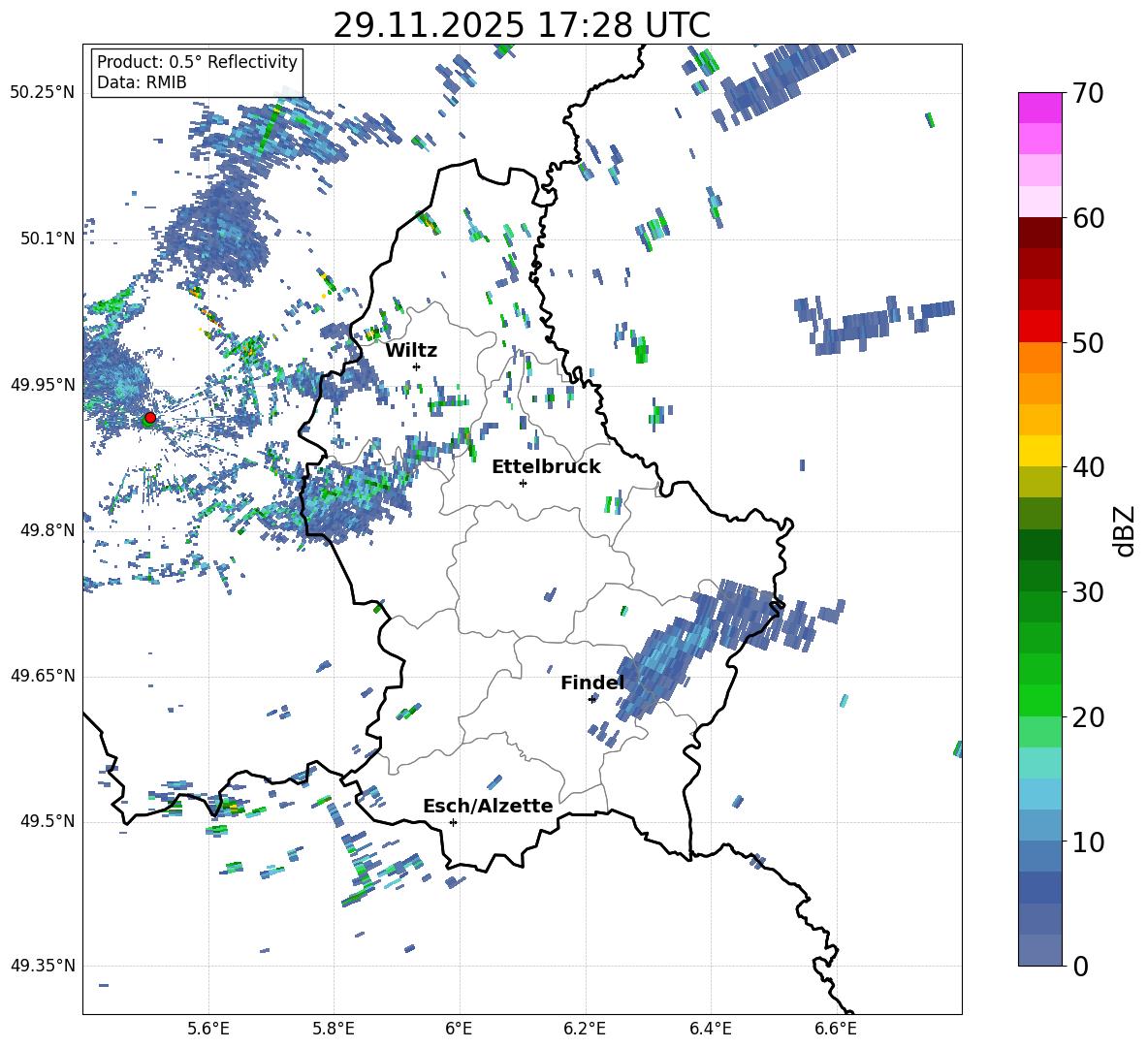Image resolution: width=1148 pixels, height=1048 pixels.
Task: Pick the magenta 70 dBZ color band
Action: 1039,108
